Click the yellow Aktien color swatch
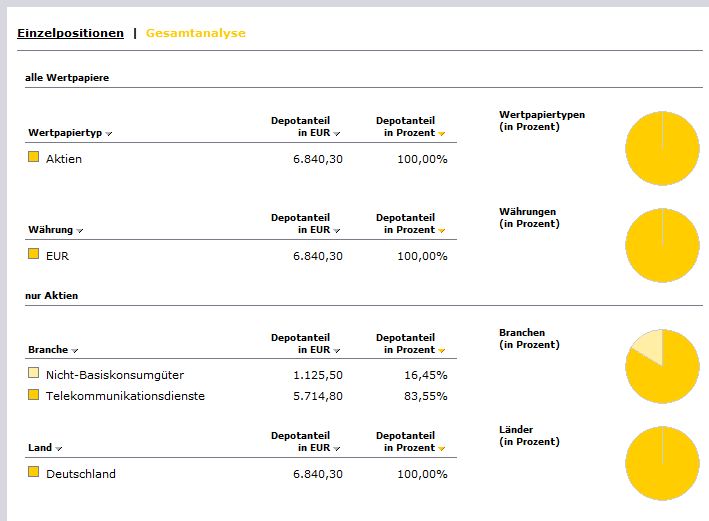 point(33,157)
